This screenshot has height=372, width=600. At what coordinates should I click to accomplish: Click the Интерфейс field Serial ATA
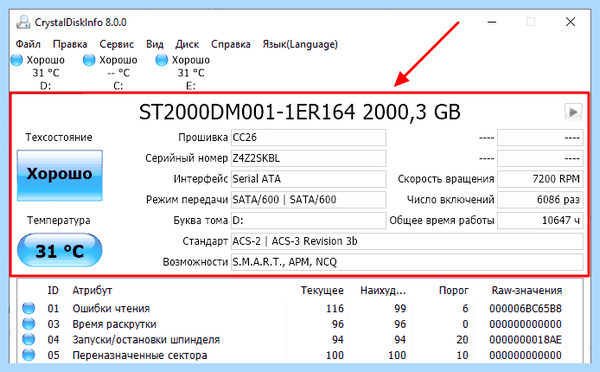(308, 179)
